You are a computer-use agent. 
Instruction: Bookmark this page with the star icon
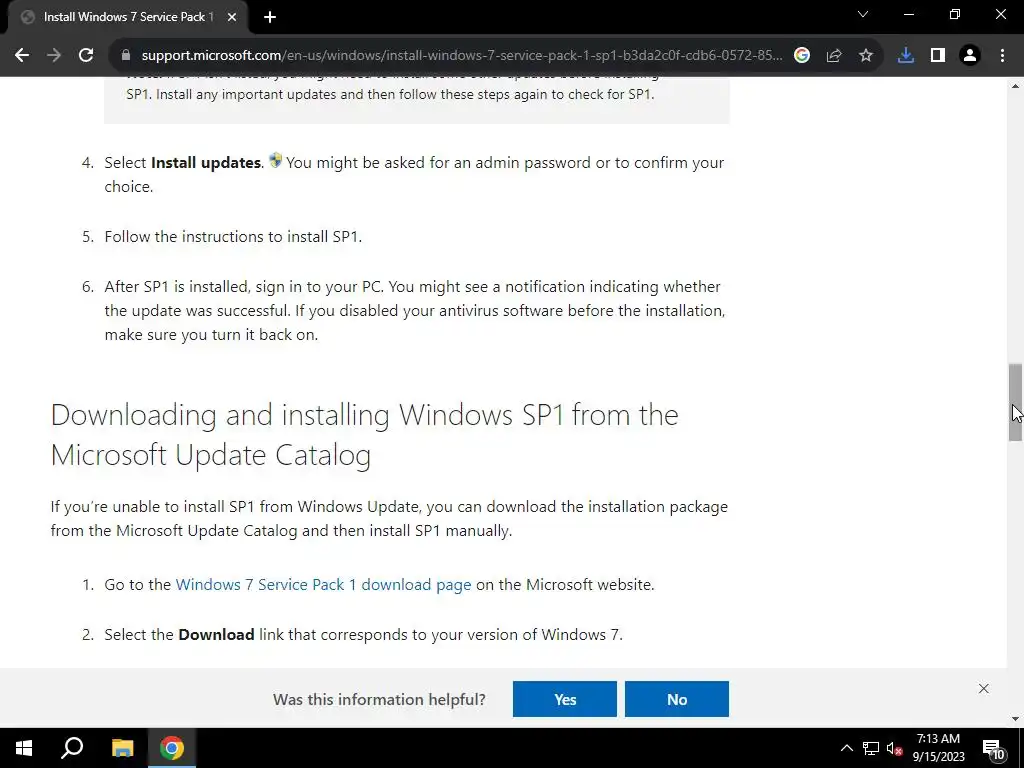[x=865, y=56]
